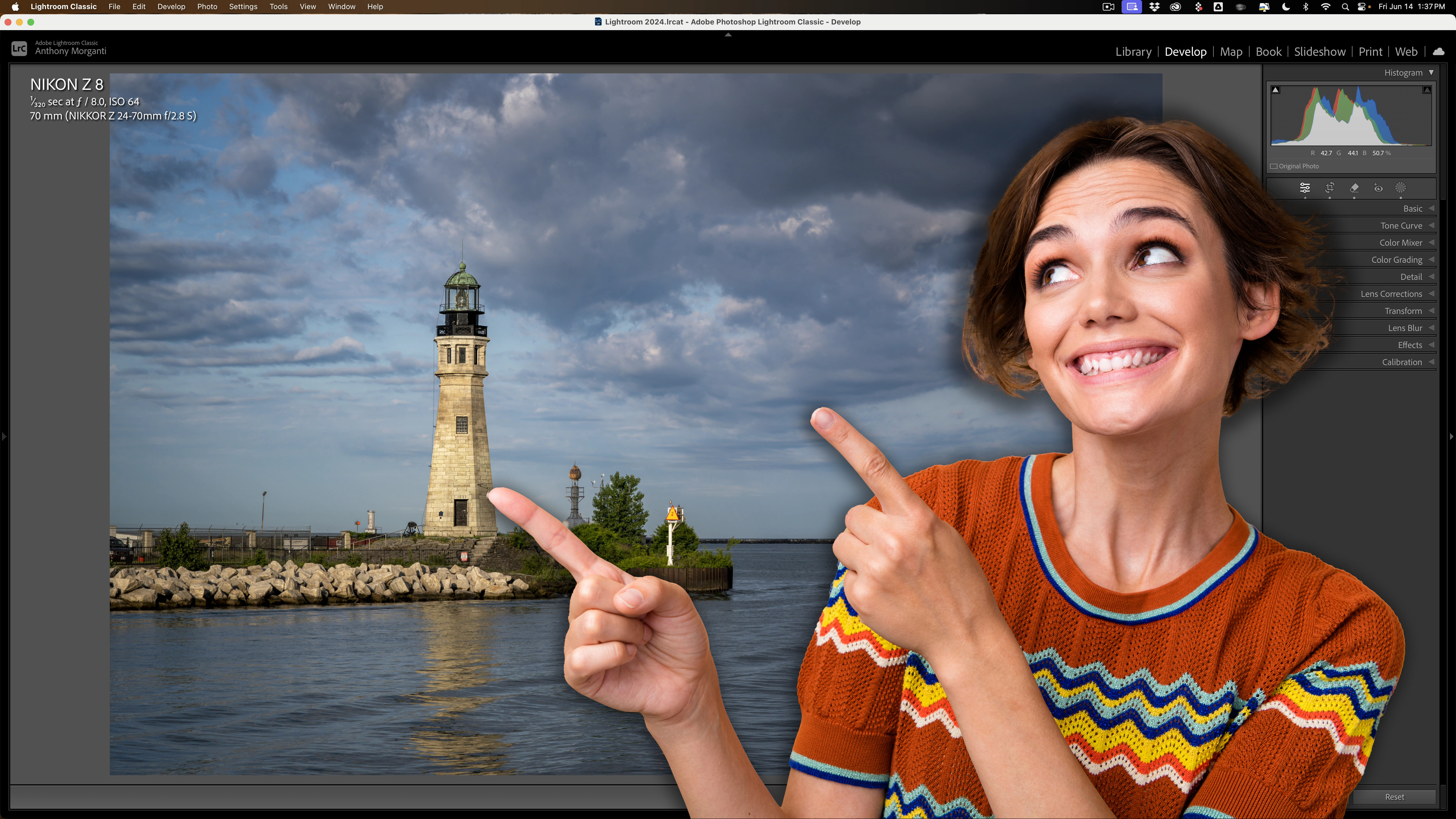
Task: Click the cloud sync status icon
Action: tap(1438, 51)
